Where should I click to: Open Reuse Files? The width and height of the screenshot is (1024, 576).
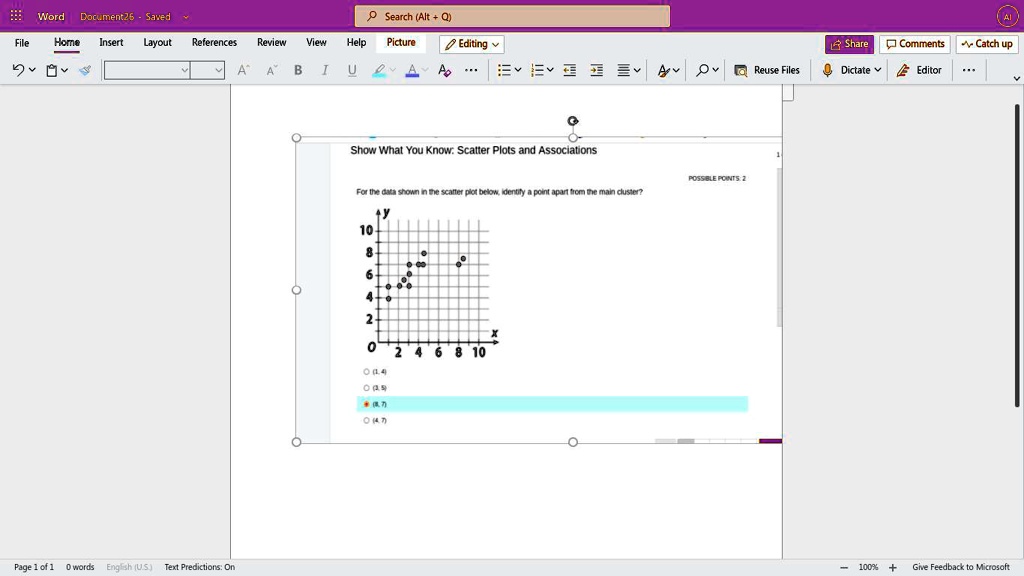coord(767,70)
